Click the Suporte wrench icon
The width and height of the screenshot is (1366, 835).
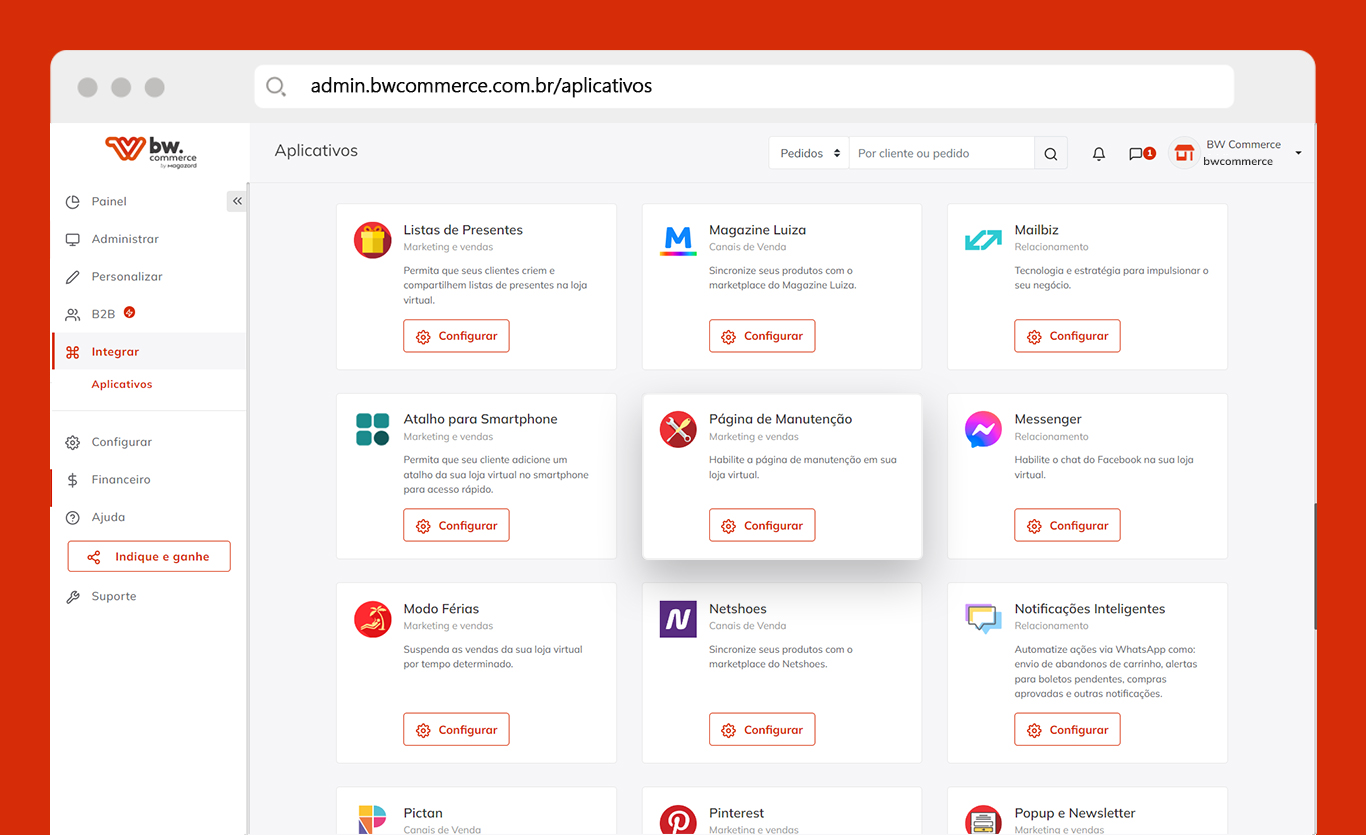[x=72, y=596]
